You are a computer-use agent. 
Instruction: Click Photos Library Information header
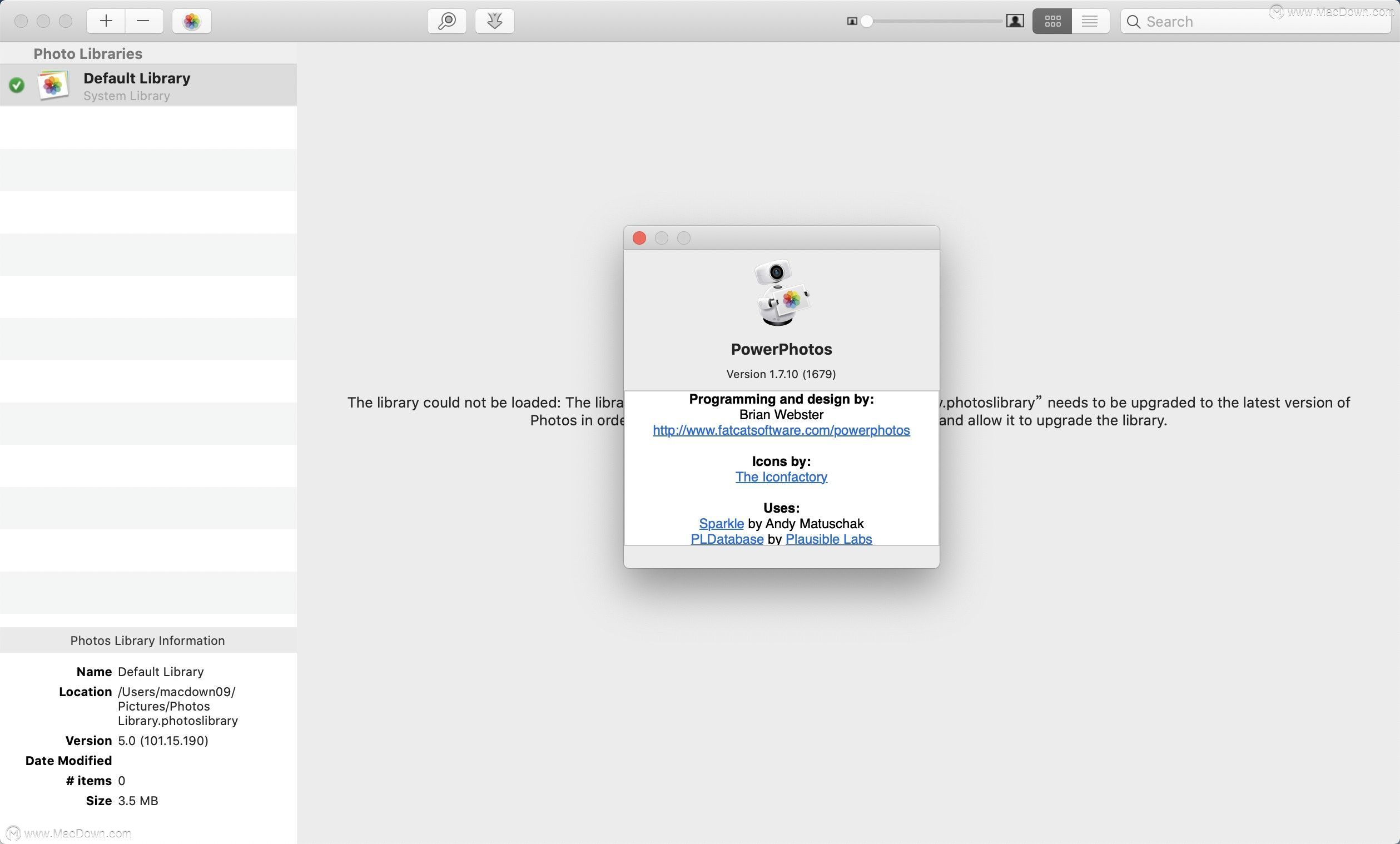[x=148, y=641]
